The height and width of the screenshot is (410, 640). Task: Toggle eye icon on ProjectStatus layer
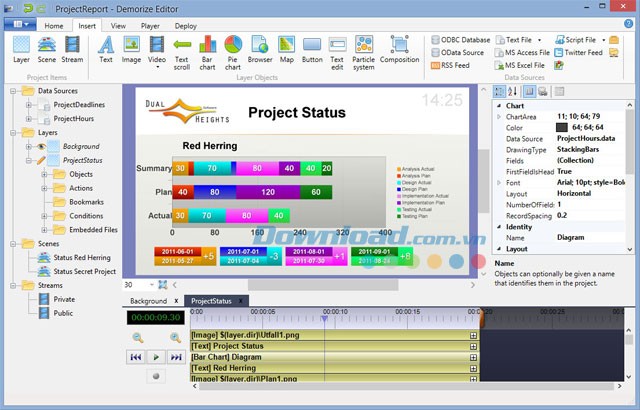click(42, 159)
